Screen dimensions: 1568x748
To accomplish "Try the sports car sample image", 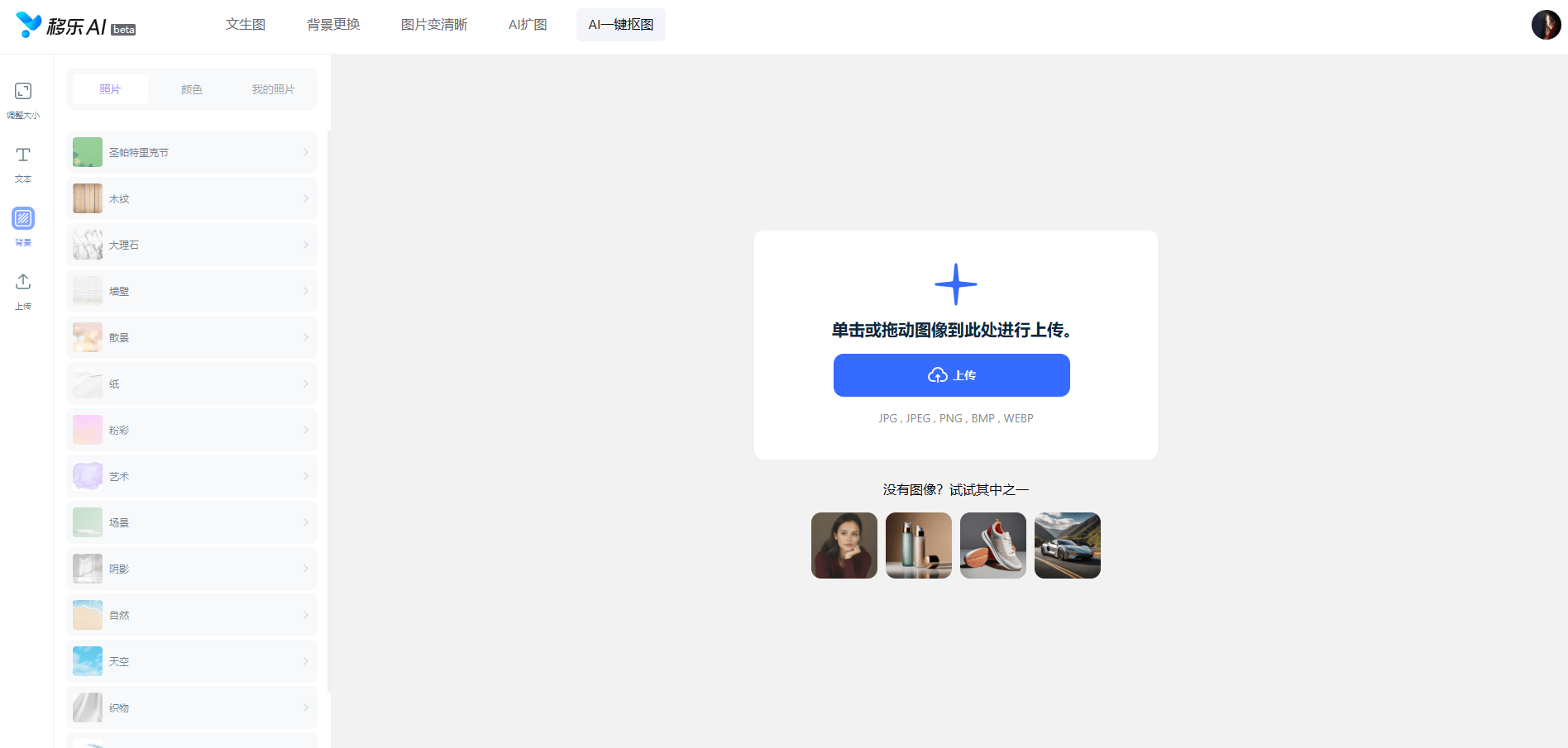I will (1068, 546).
